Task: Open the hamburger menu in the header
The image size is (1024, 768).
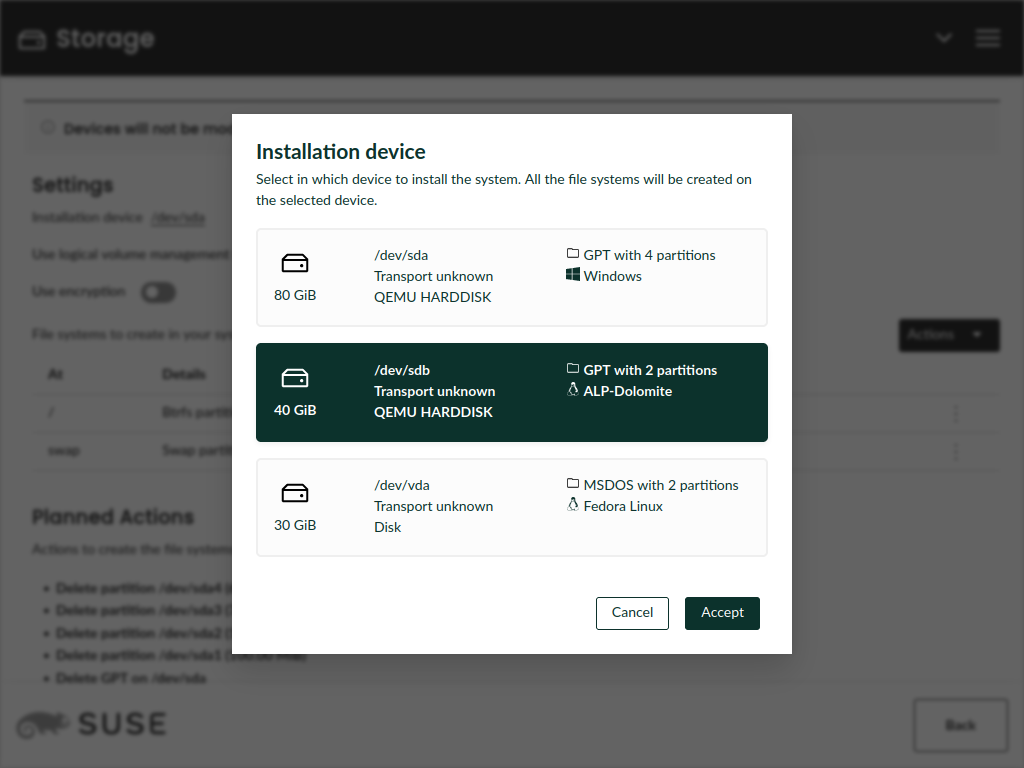Action: (x=988, y=38)
